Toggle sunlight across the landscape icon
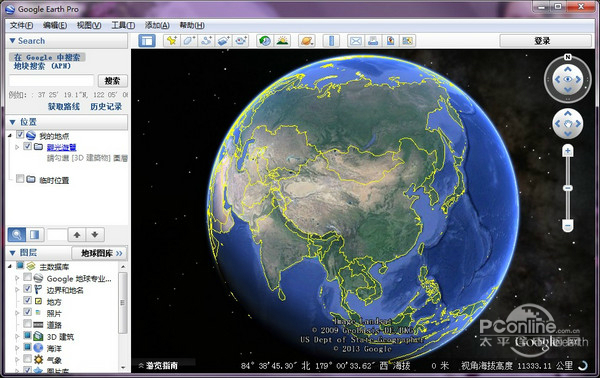Image resolution: width=600 pixels, height=378 pixels. (282, 41)
